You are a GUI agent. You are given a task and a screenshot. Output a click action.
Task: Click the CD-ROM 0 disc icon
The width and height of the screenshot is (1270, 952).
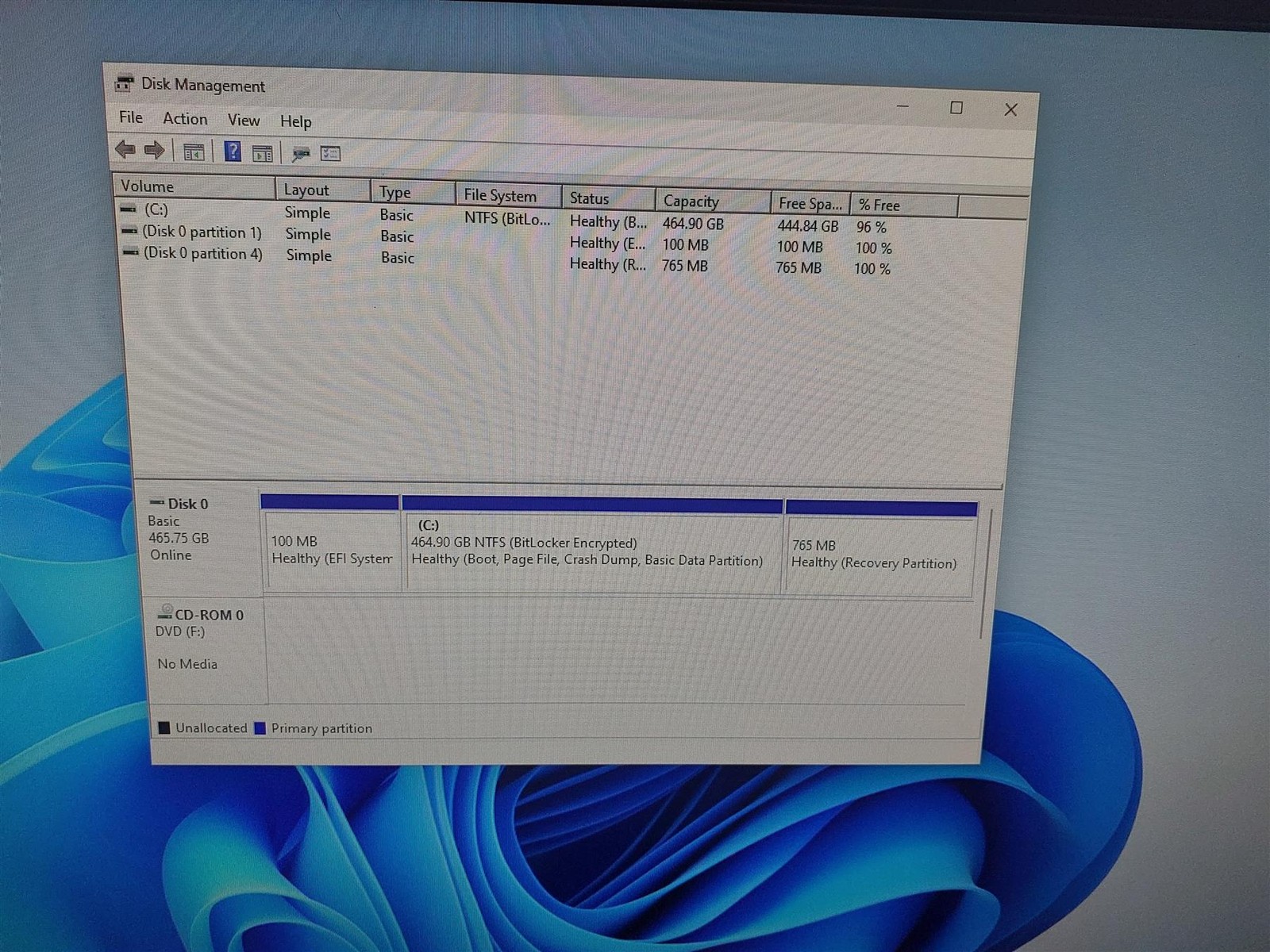(x=165, y=612)
